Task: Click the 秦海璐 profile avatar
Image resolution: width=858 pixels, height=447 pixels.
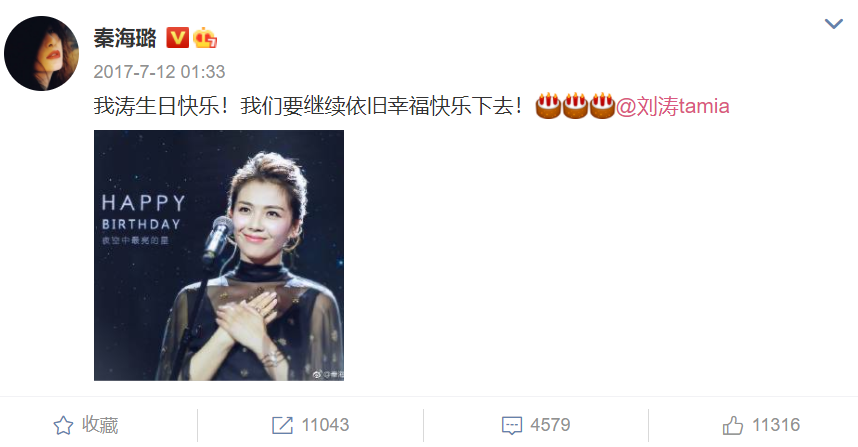Action: [x=42, y=54]
